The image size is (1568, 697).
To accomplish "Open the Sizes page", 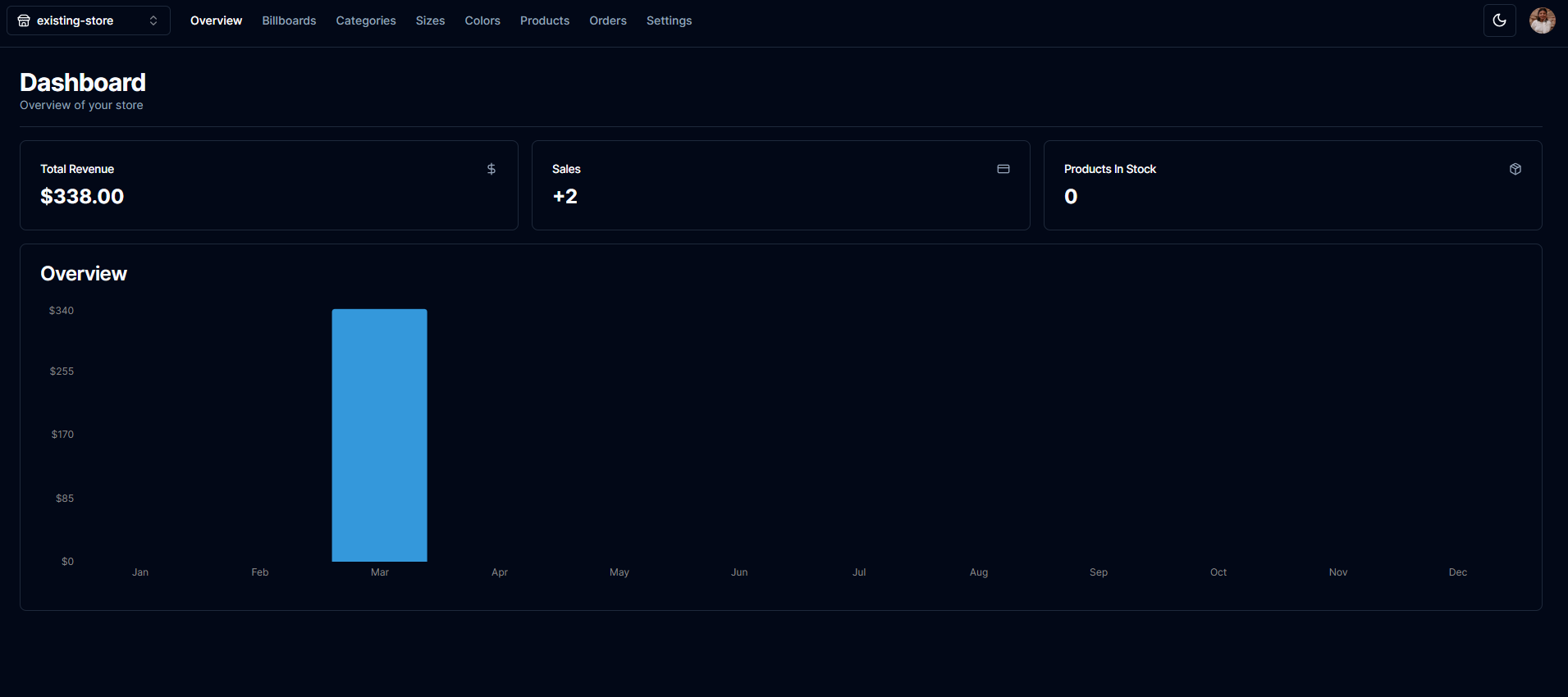I will pos(430,20).
